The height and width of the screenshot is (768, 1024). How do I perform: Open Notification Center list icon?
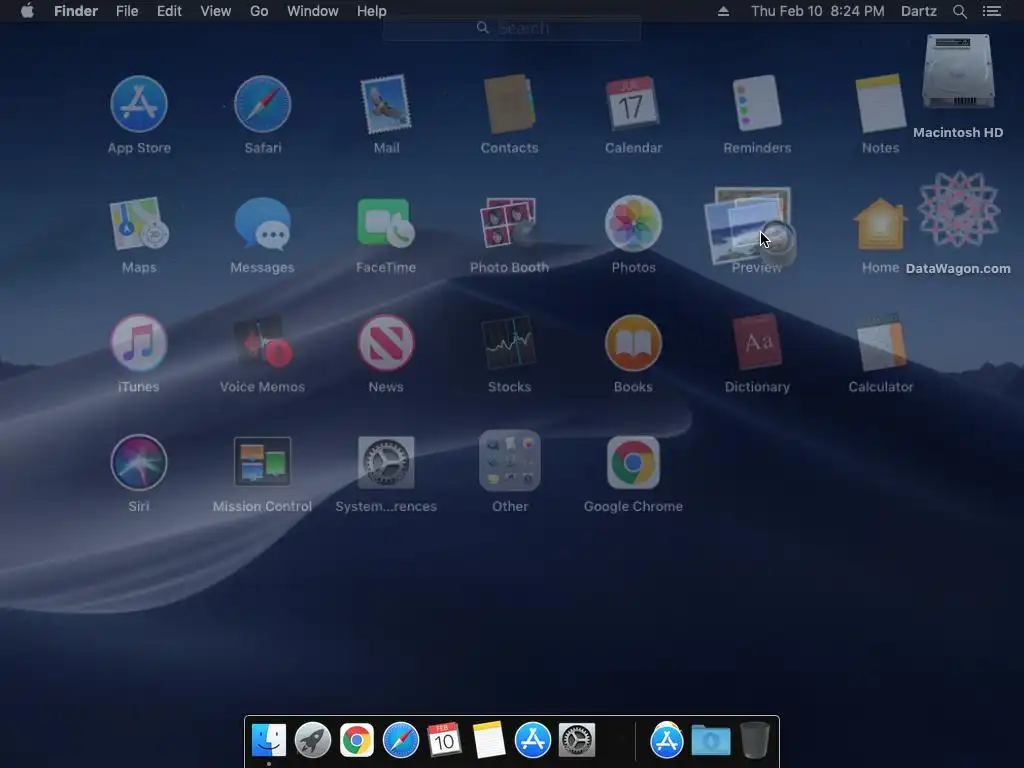point(991,11)
